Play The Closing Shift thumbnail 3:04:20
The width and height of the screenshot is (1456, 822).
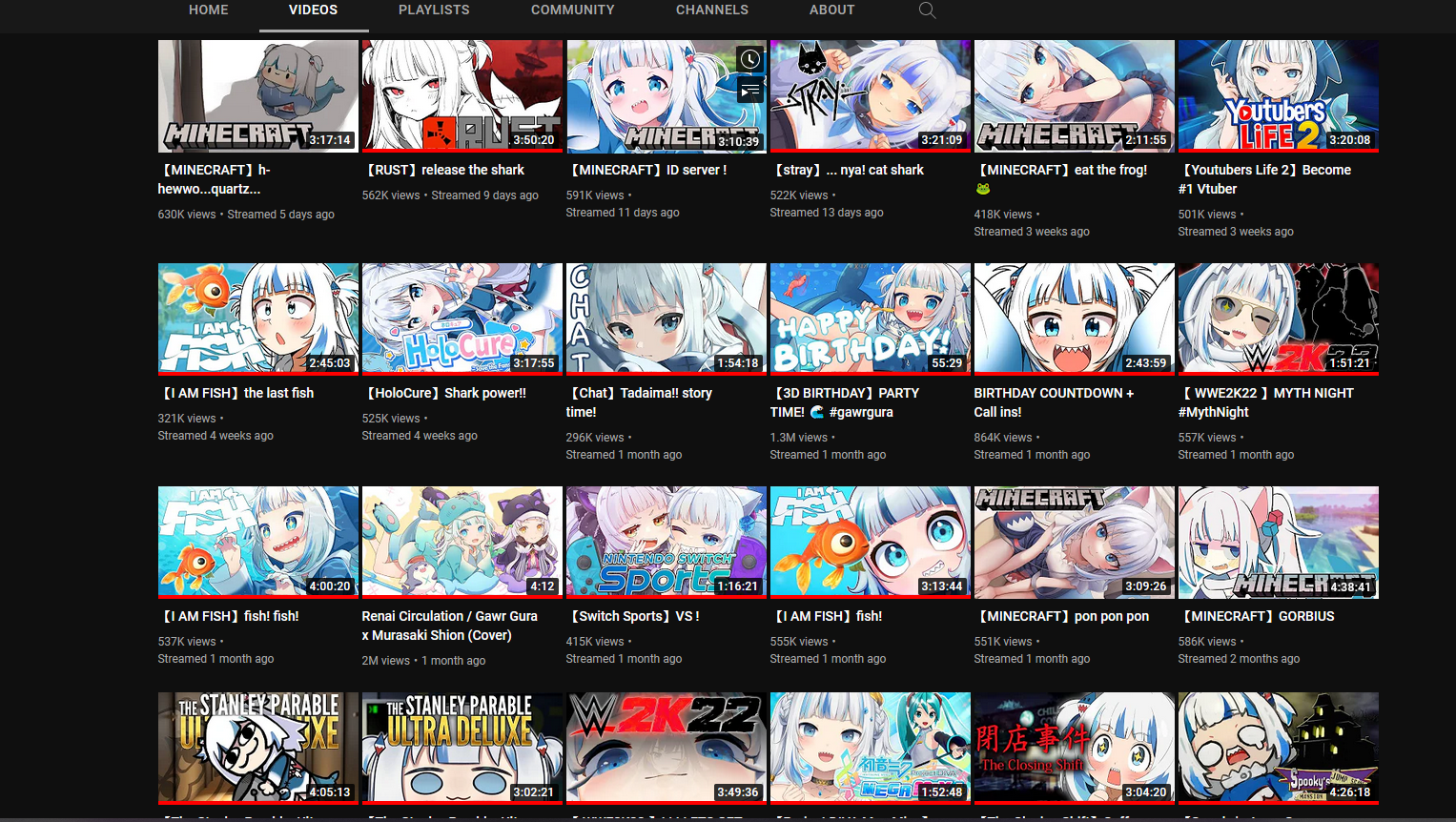pos(1075,749)
